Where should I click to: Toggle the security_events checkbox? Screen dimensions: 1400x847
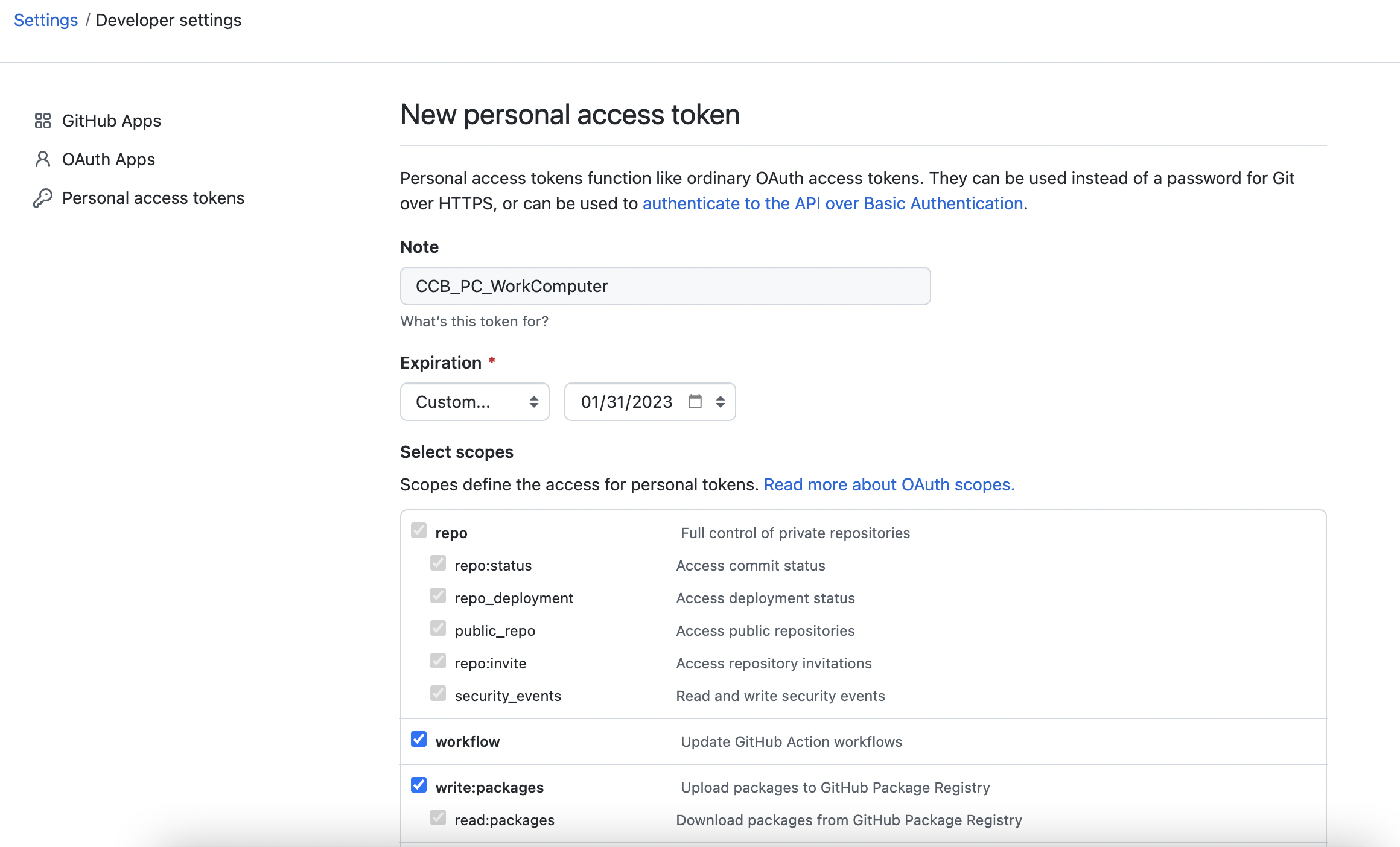[x=438, y=693]
